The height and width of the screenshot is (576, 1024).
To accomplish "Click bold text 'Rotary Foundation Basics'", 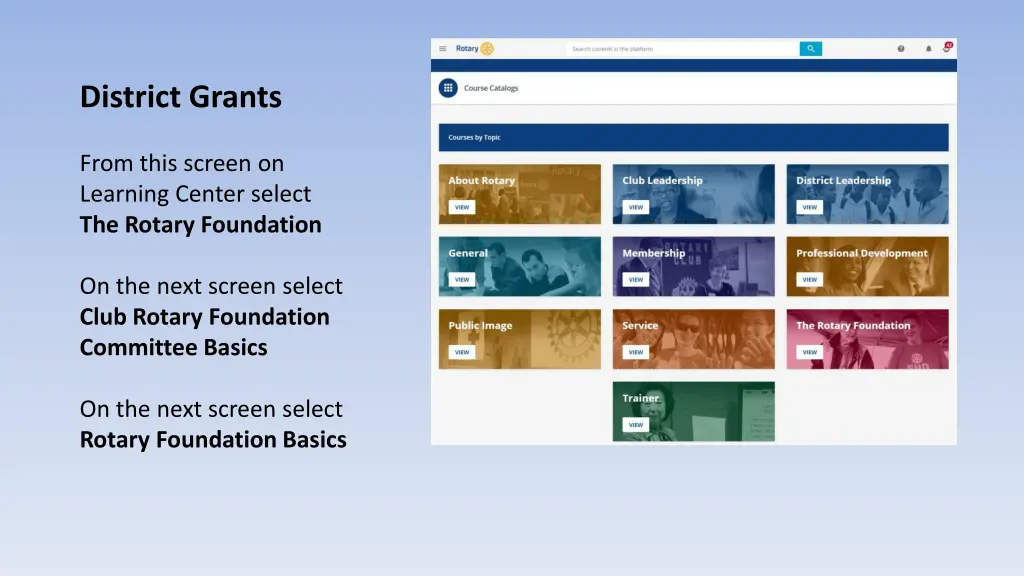I will 213,440.
